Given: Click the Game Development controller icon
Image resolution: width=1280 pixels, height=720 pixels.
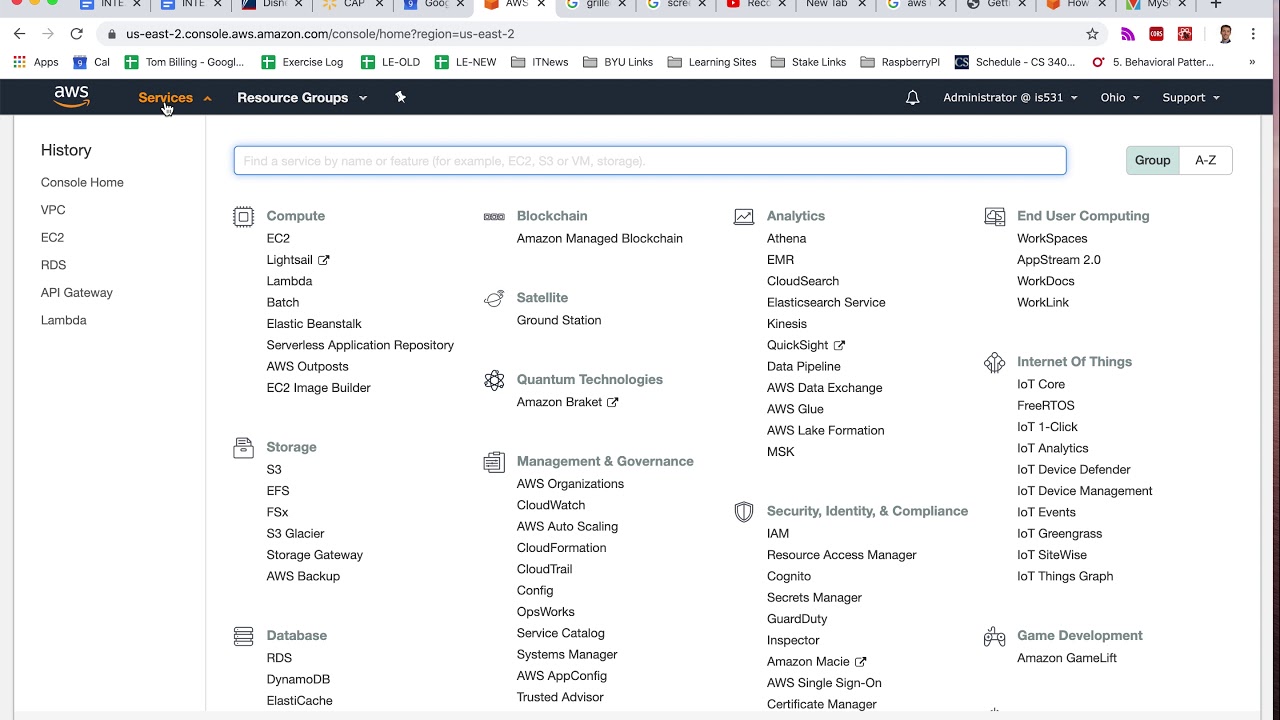Looking at the screenshot, I should click(x=994, y=636).
